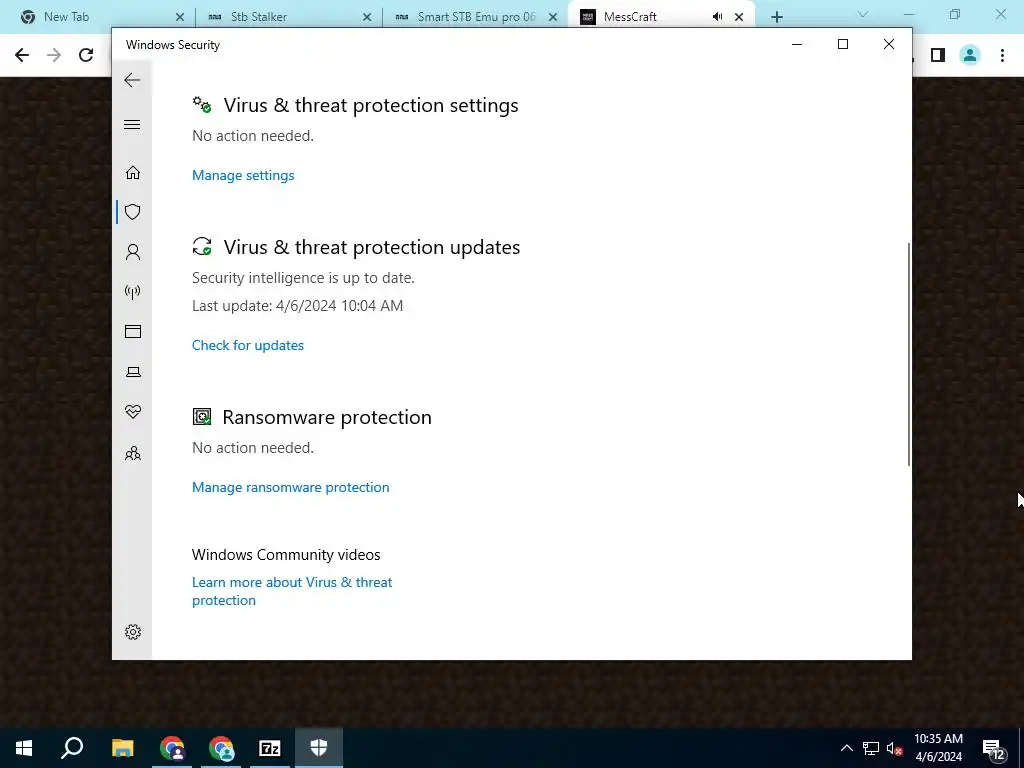Click the Windows Security vertical scrollbar
Viewport: 1024px width, 768px height.
pos(908,354)
